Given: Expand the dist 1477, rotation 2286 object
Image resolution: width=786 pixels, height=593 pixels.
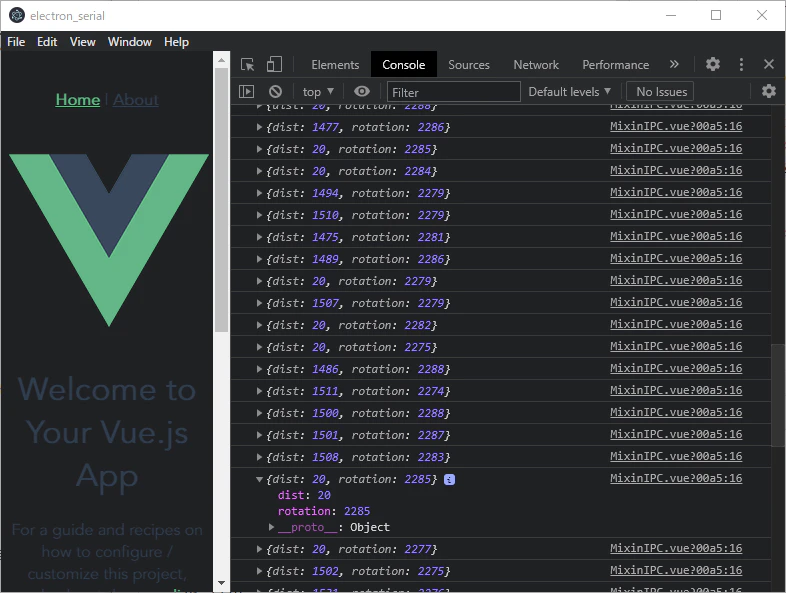Looking at the screenshot, I should click(259, 127).
